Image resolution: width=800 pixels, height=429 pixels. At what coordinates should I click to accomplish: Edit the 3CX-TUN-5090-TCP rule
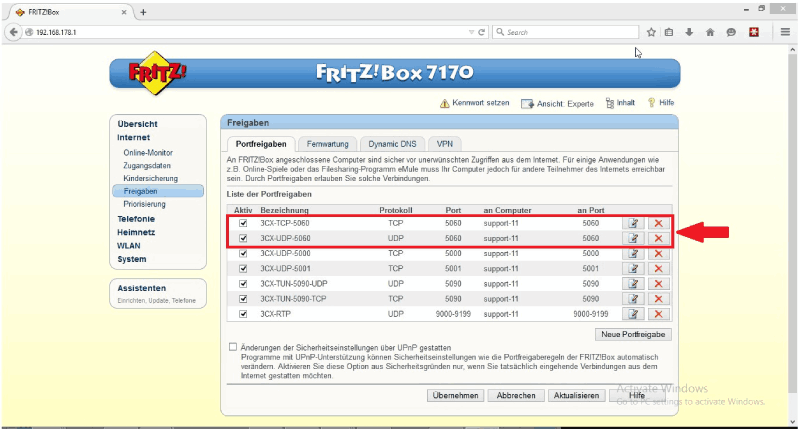[633, 299]
